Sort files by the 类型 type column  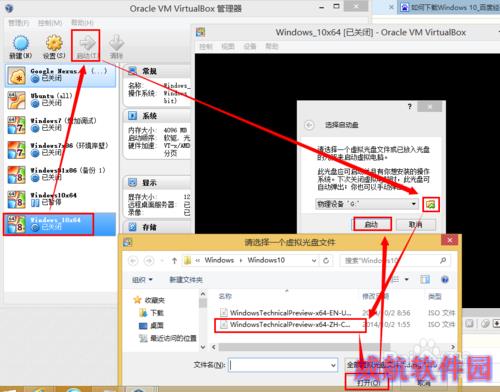pyautogui.click(x=435, y=296)
